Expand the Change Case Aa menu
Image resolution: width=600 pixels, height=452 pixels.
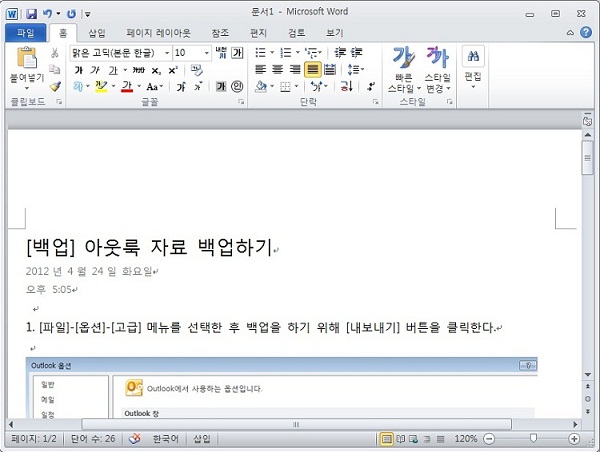[155, 87]
